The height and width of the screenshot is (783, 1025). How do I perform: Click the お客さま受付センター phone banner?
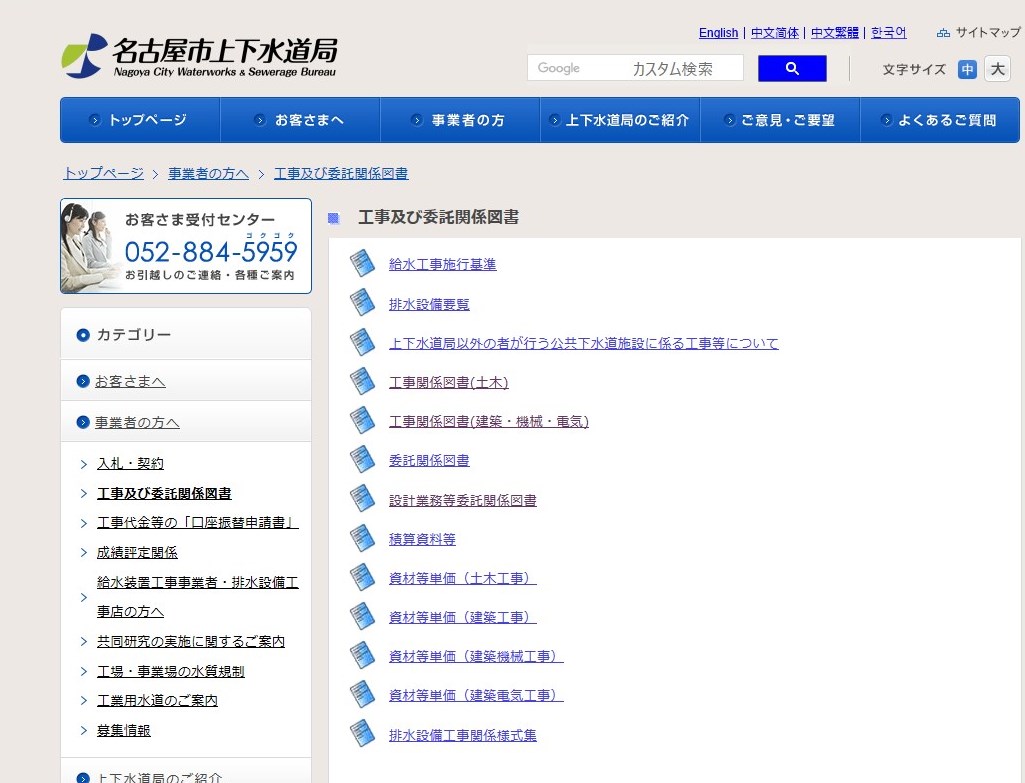(186, 246)
